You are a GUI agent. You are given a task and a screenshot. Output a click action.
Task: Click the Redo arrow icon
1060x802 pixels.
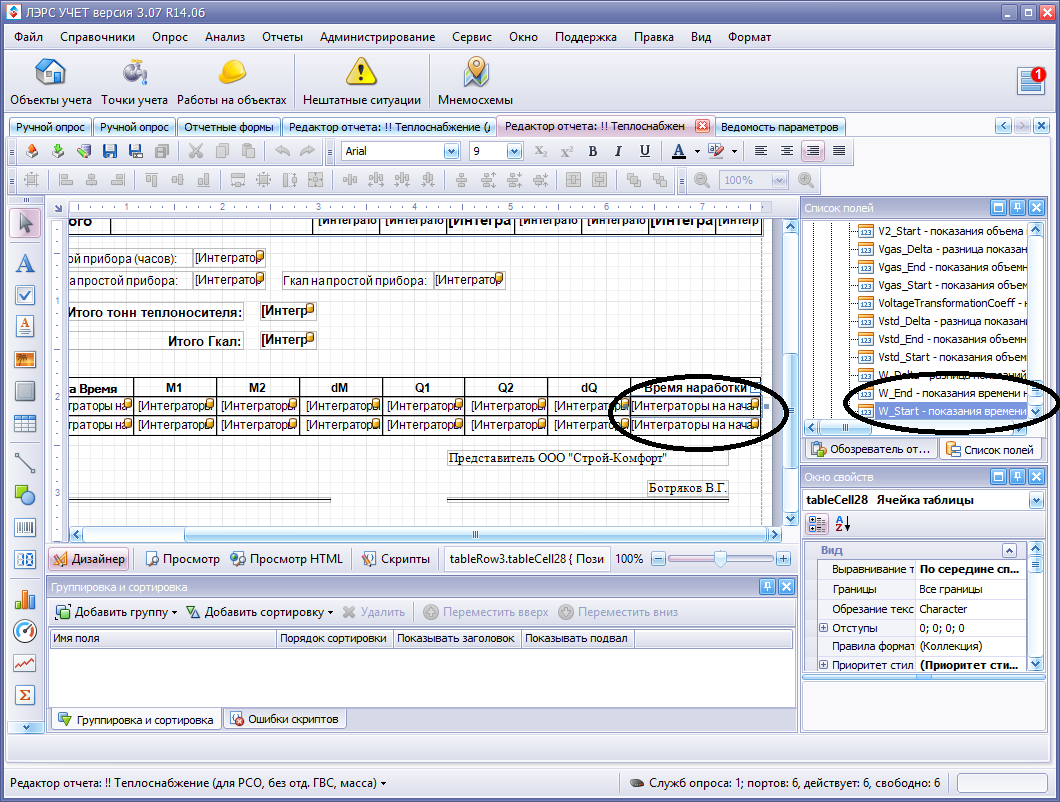[308, 151]
